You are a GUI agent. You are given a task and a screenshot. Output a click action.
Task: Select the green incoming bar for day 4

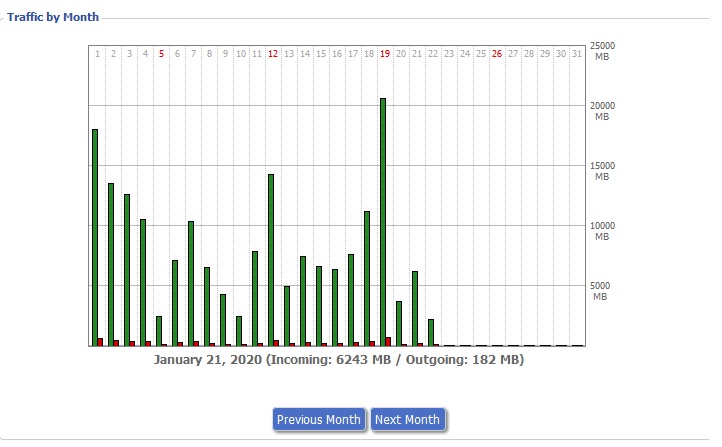(143, 282)
